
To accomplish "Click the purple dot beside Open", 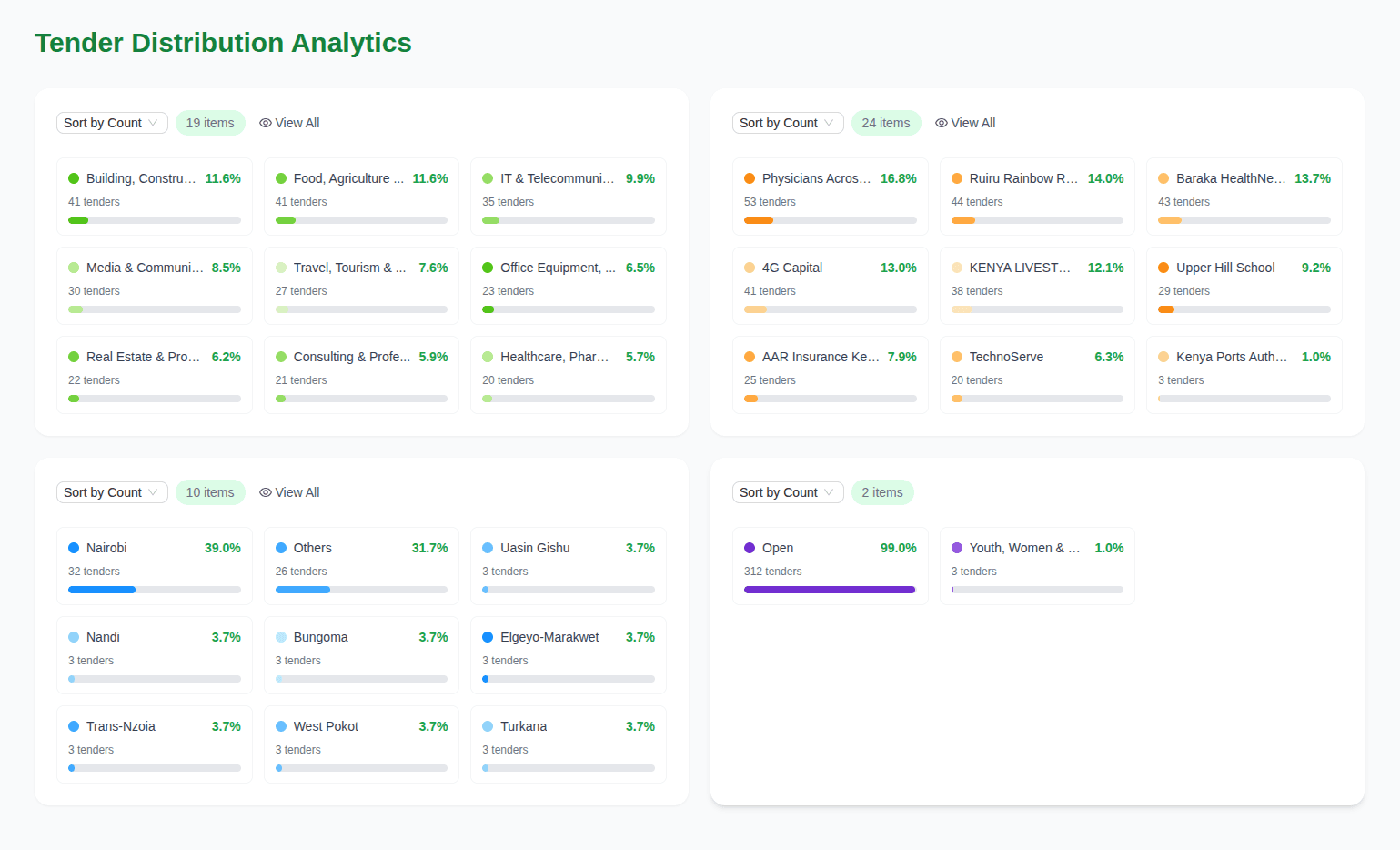I will [750, 548].
